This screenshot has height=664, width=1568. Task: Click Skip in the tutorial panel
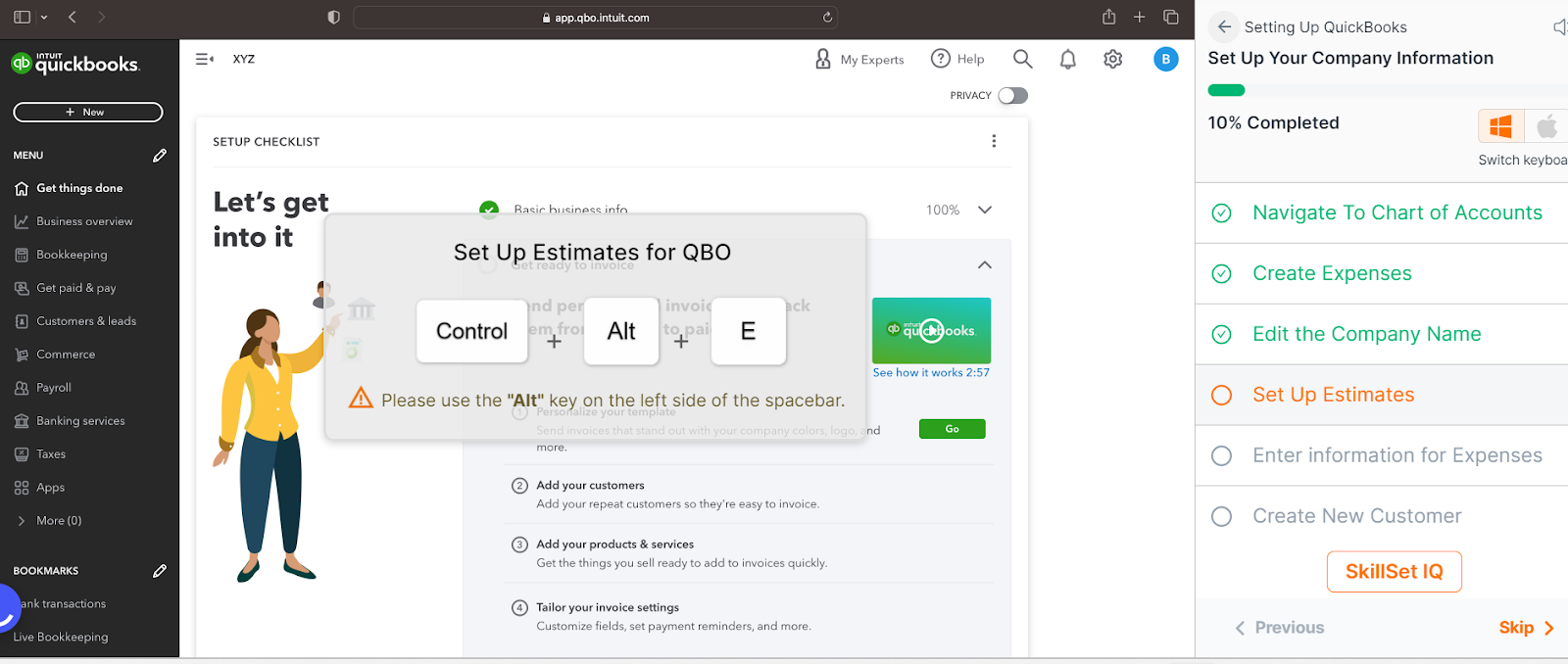point(1526,628)
